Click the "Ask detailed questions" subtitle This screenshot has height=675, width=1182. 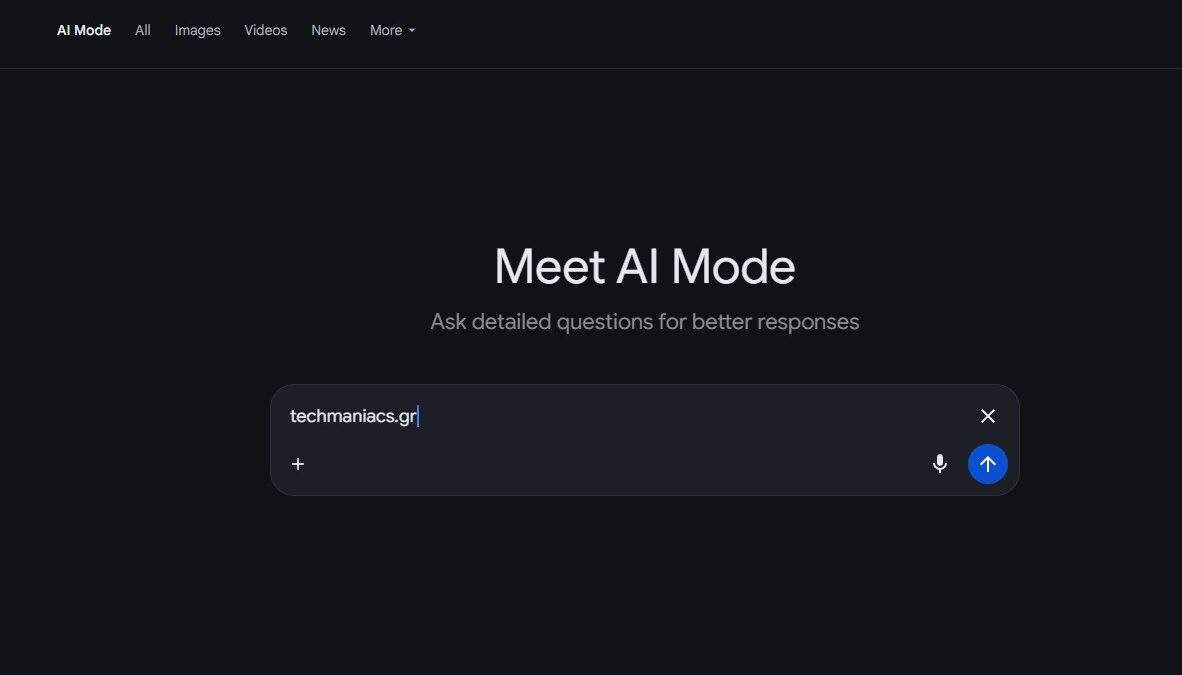tap(645, 322)
